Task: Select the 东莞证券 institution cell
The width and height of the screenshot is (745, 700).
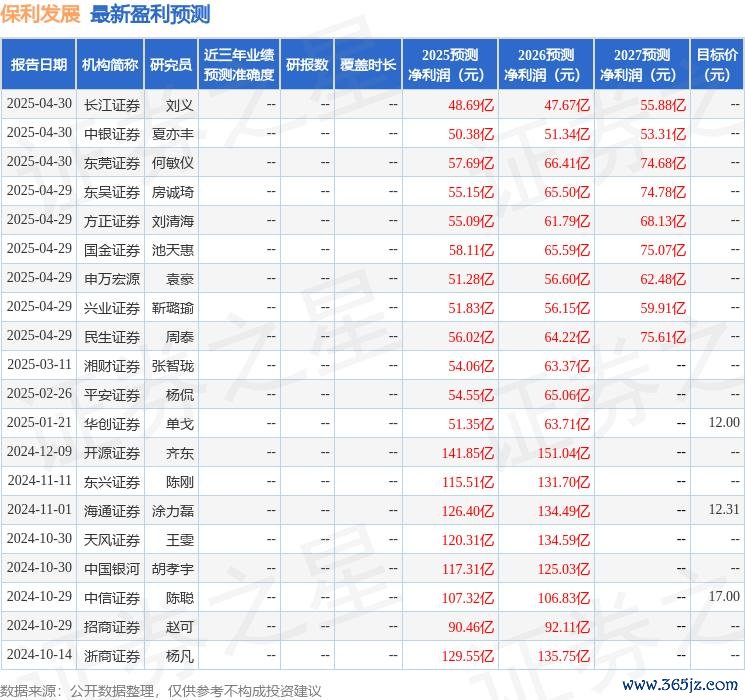Action: coord(112,163)
